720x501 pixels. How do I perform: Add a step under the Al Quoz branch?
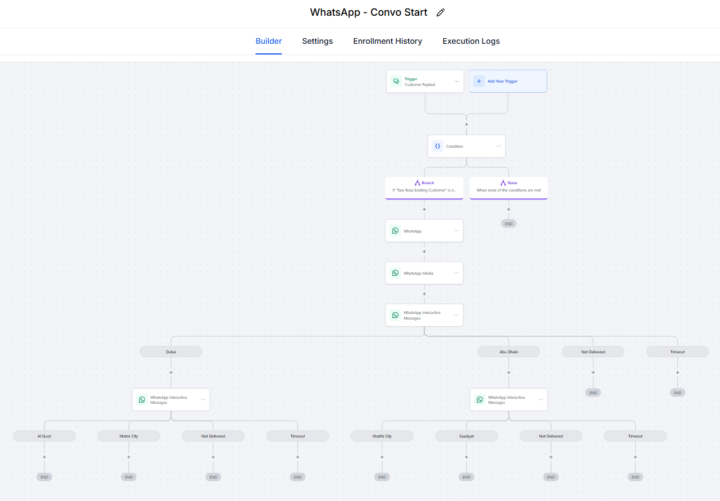tap(44, 457)
